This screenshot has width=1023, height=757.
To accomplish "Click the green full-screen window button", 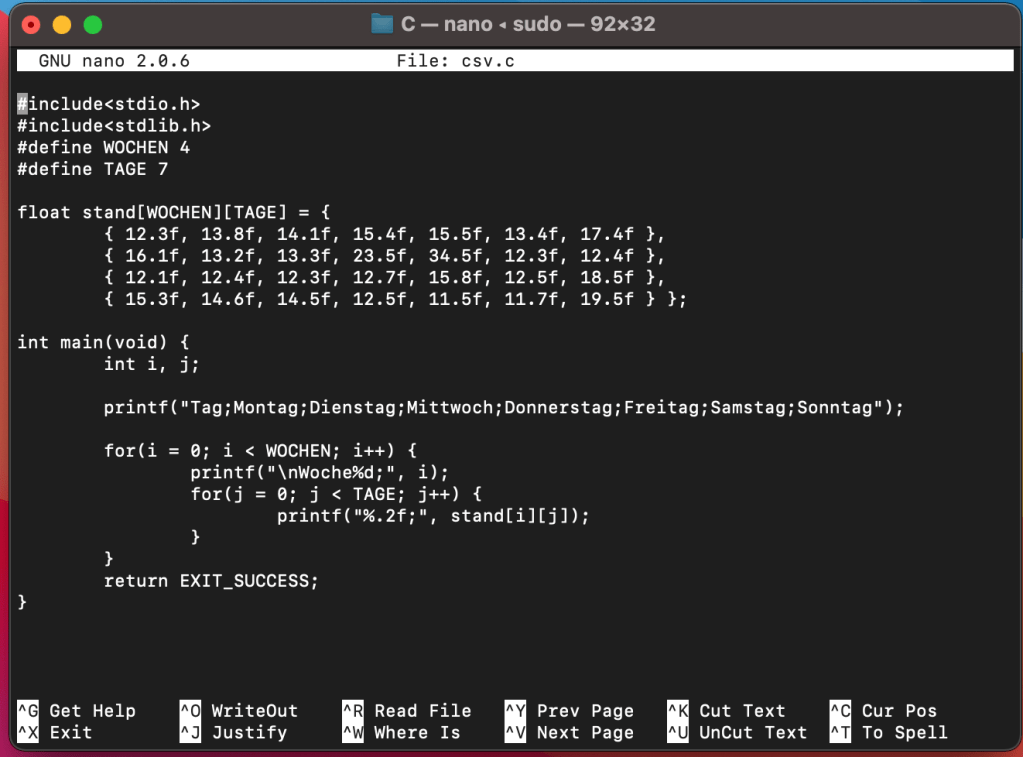I will coord(93,24).
